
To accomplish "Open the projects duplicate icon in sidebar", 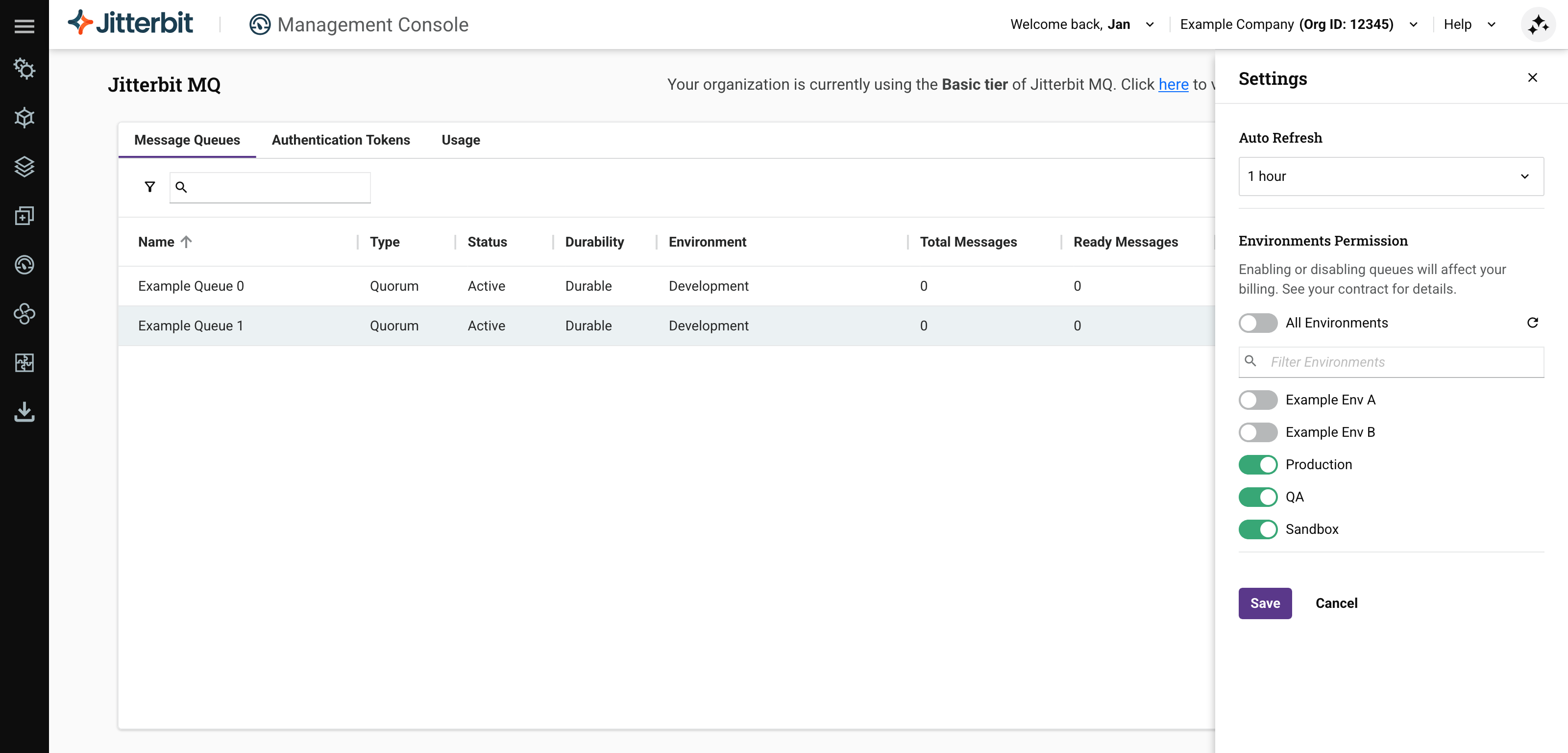I will tap(24, 216).
